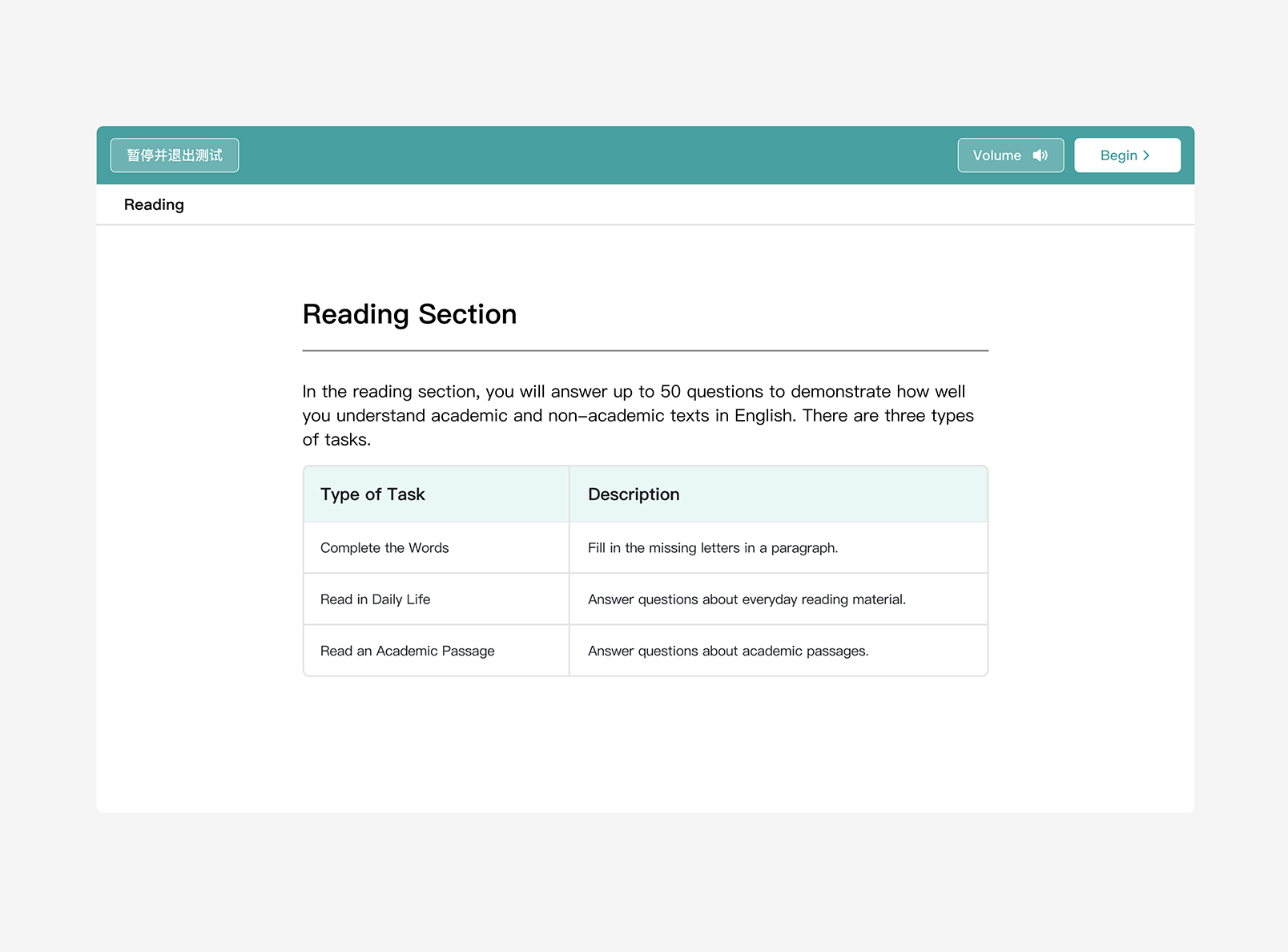This screenshot has height=952, width=1288.
Task: Click the divider line under Reading Section
Action: (x=645, y=350)
